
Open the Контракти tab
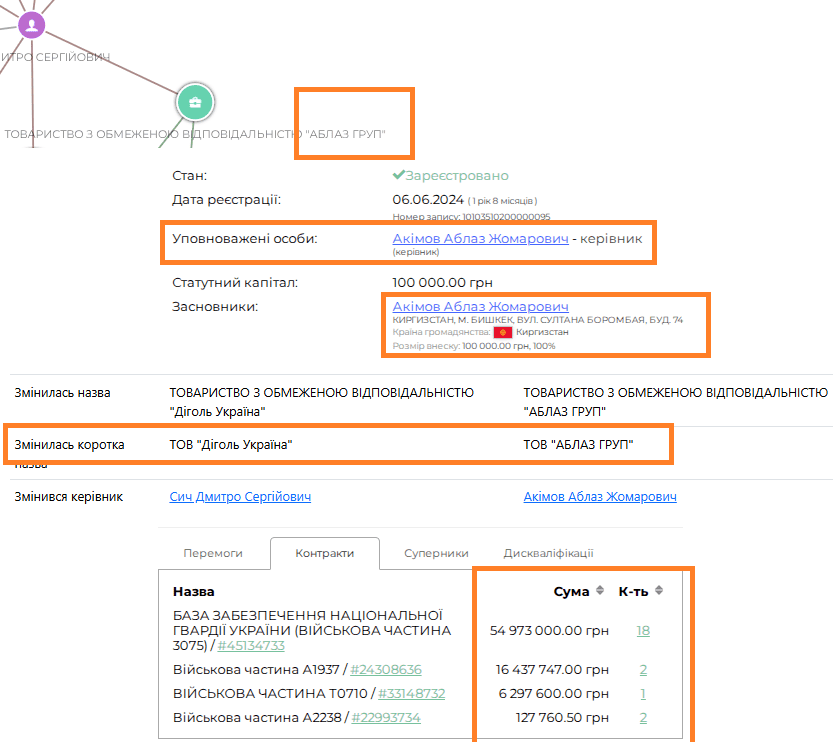[325, 553]
